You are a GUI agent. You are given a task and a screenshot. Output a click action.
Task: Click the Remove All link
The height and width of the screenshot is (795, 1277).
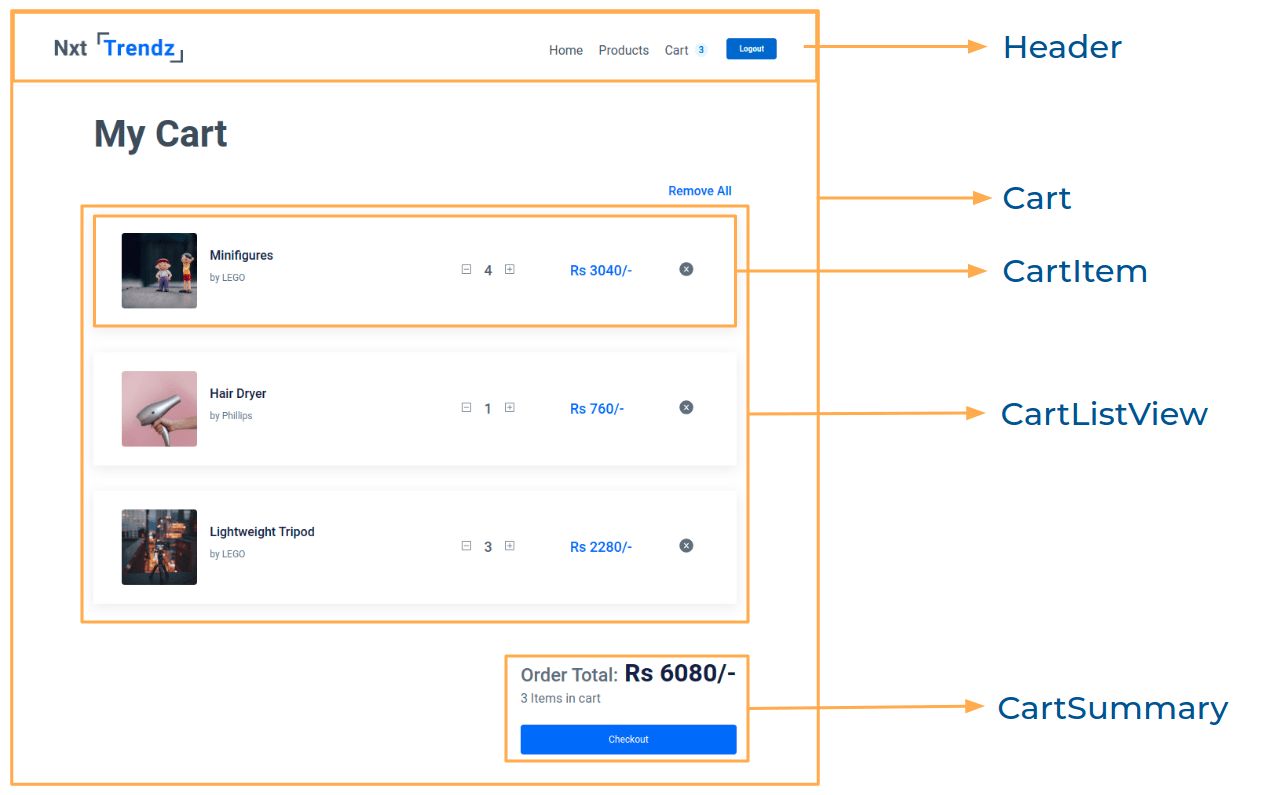pos(700,191)
